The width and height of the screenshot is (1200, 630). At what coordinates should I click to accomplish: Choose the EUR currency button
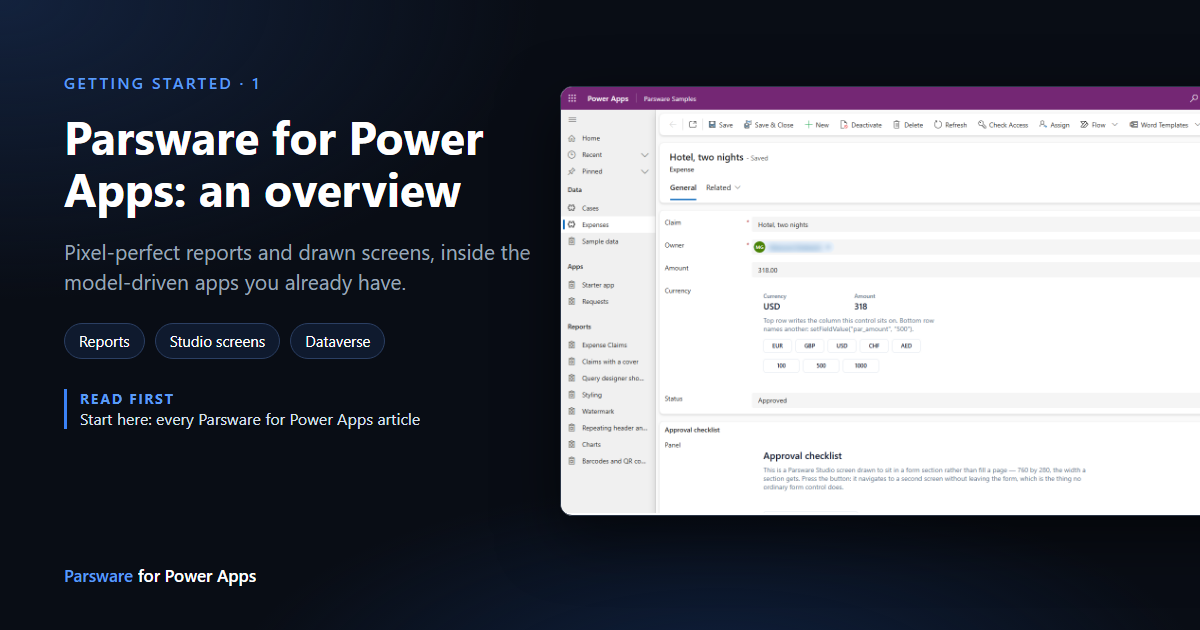[777, 346]
